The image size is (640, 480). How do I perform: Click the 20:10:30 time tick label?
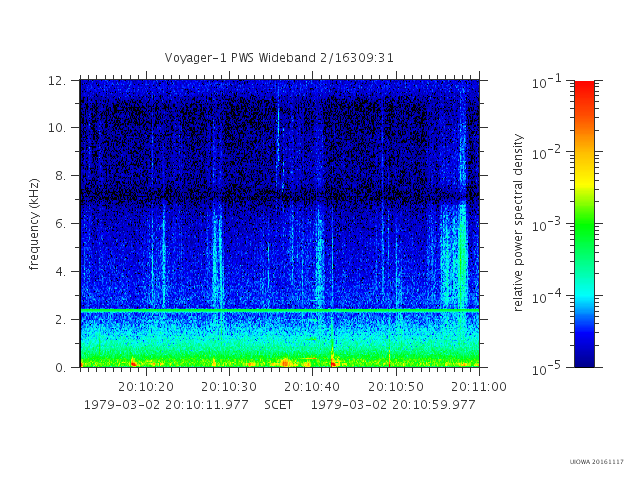point(229,387)
